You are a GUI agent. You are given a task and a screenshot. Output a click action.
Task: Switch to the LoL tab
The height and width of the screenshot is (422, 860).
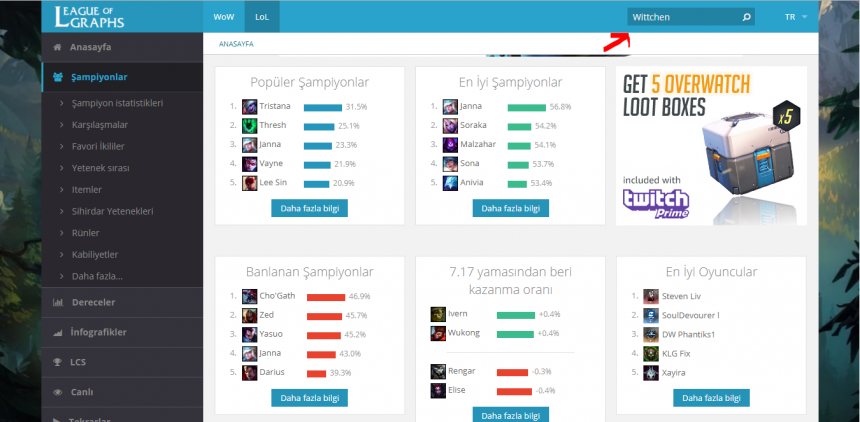262,17
